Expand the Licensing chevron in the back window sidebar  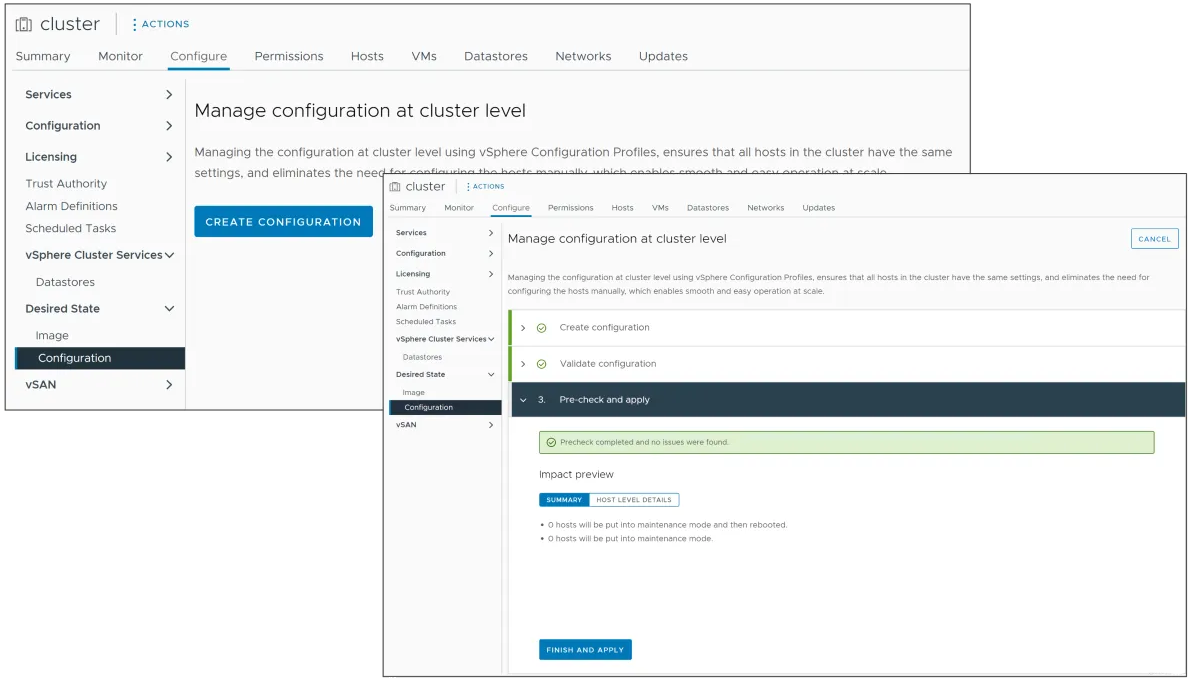pos(169,157)
